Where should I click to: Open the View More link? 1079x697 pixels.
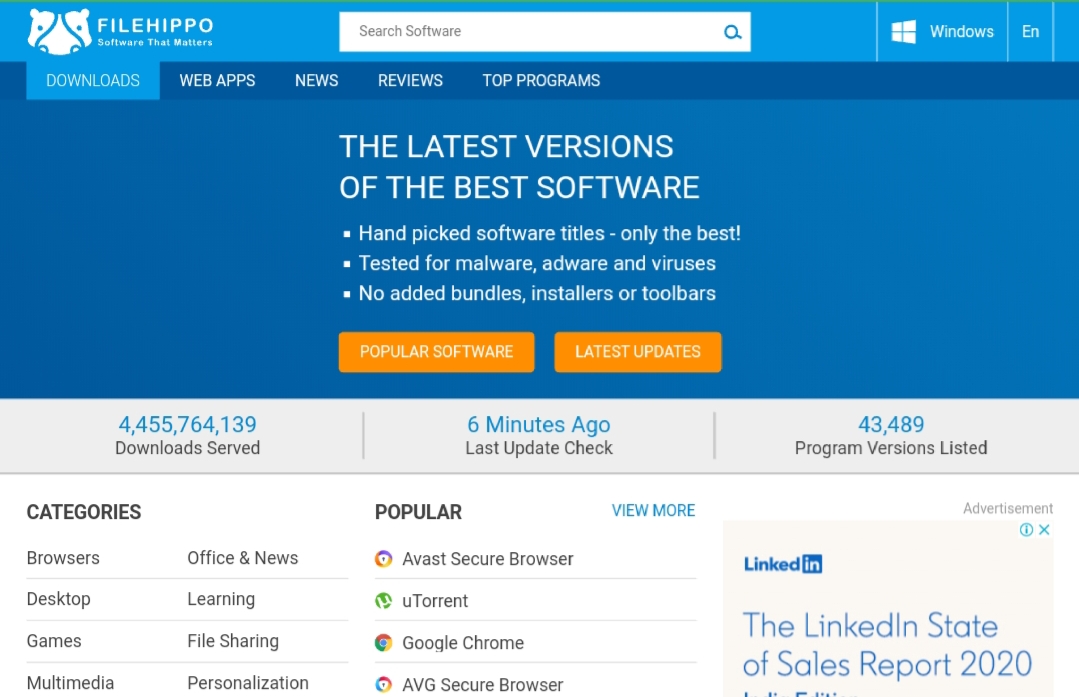coord(653,511)
